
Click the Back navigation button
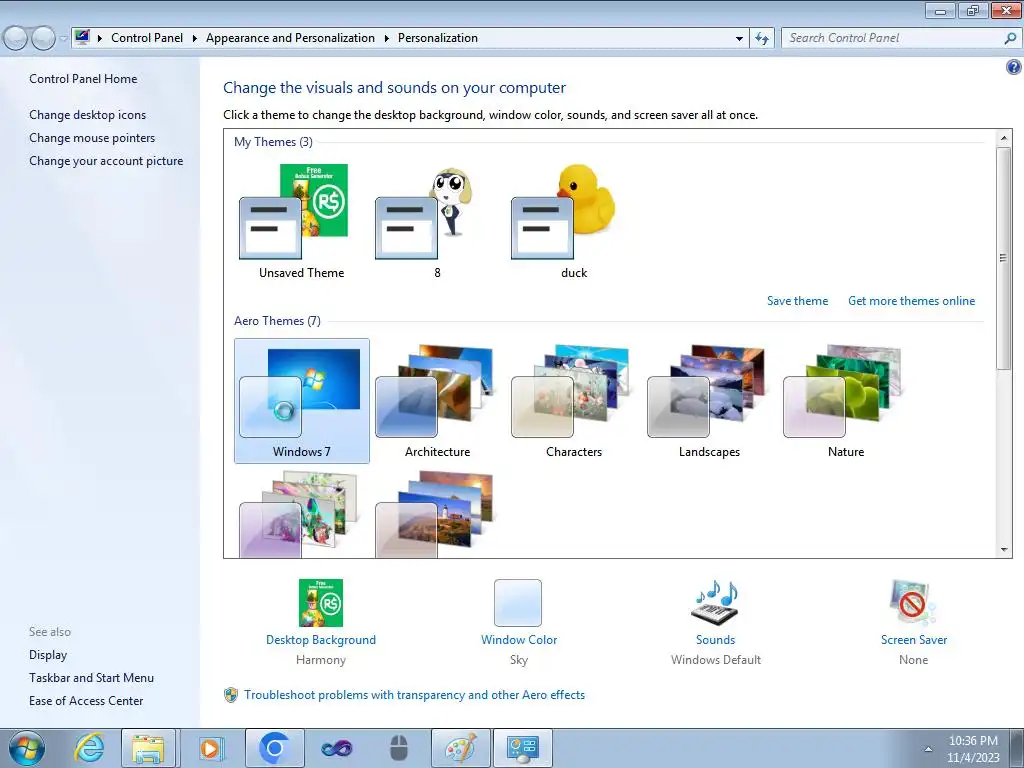16,39
